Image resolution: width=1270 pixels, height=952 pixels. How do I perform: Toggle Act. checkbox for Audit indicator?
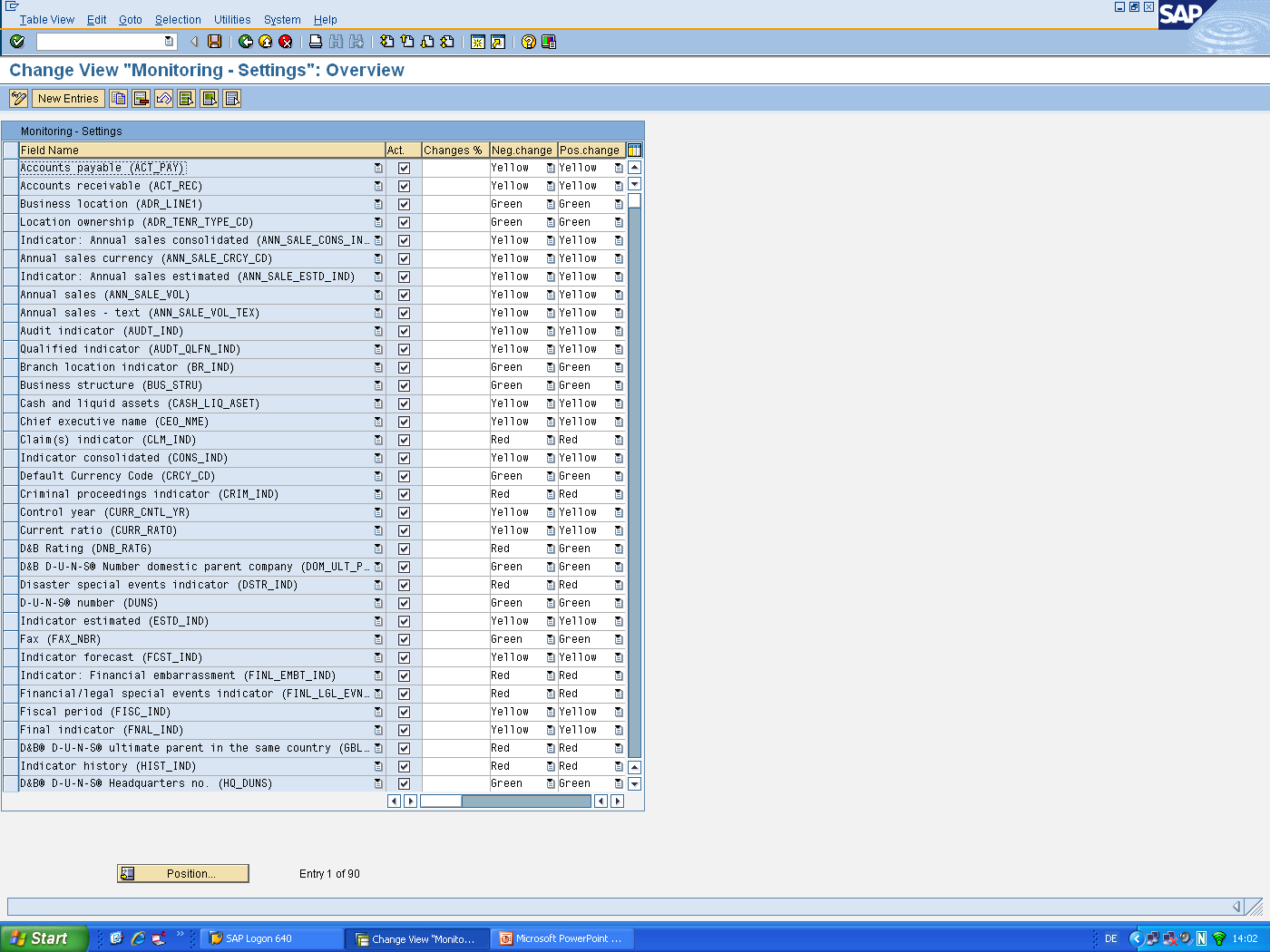[x=404, y=331]
